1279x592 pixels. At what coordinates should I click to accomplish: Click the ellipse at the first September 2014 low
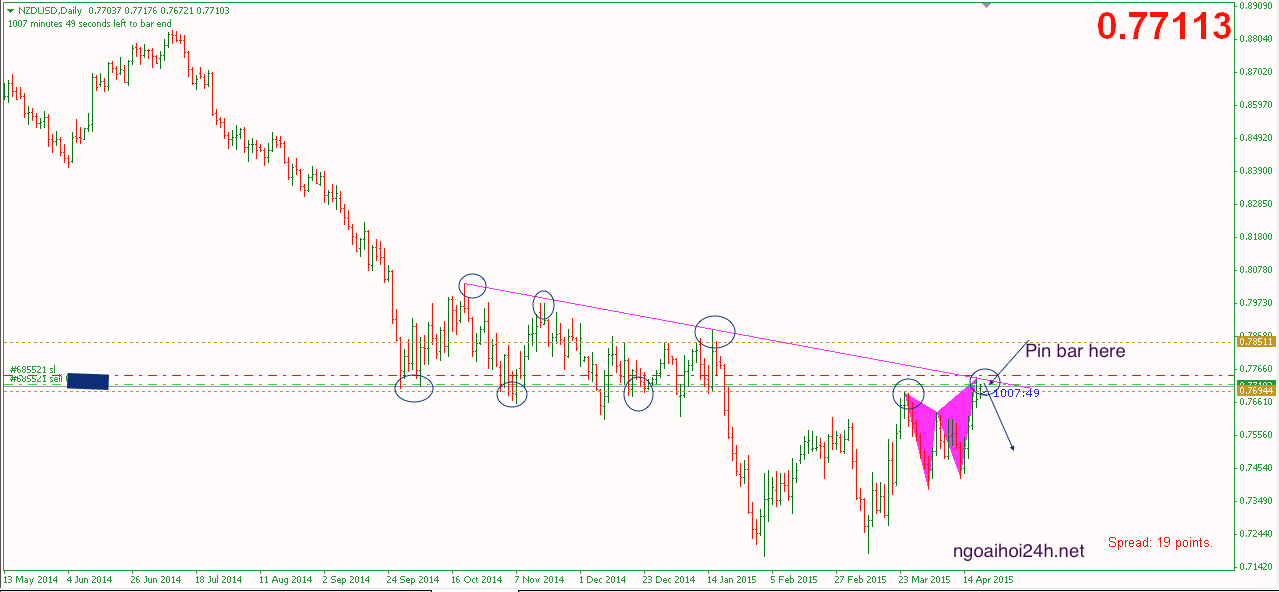point(414,389)
